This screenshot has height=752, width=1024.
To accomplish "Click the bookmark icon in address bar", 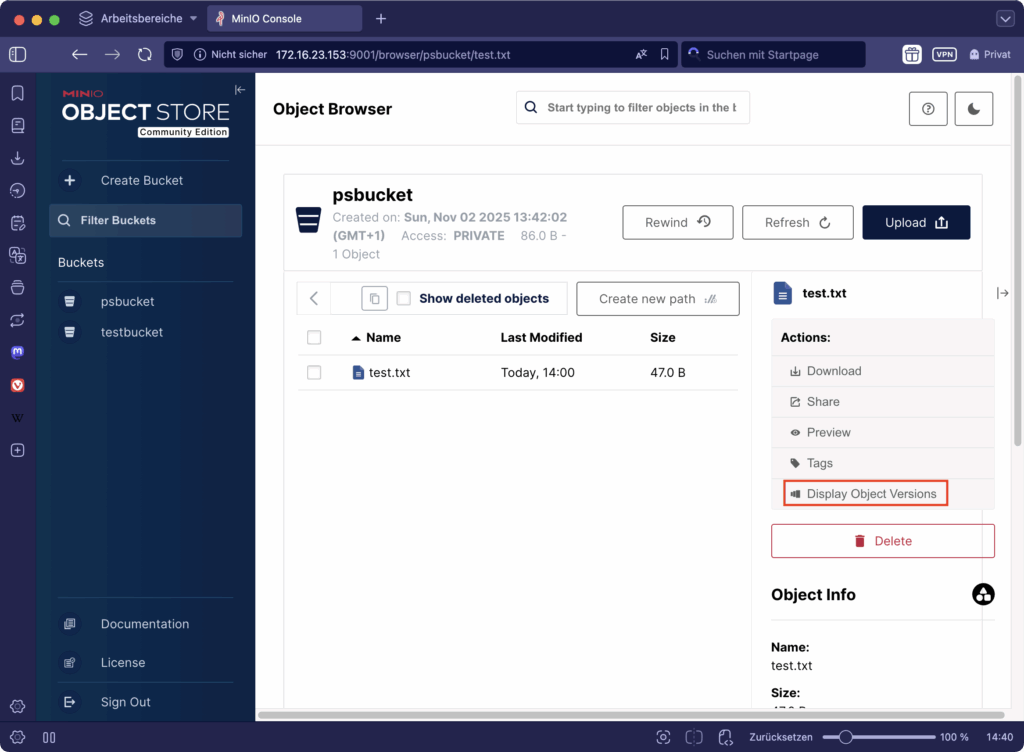I will [x=665, y=54].
